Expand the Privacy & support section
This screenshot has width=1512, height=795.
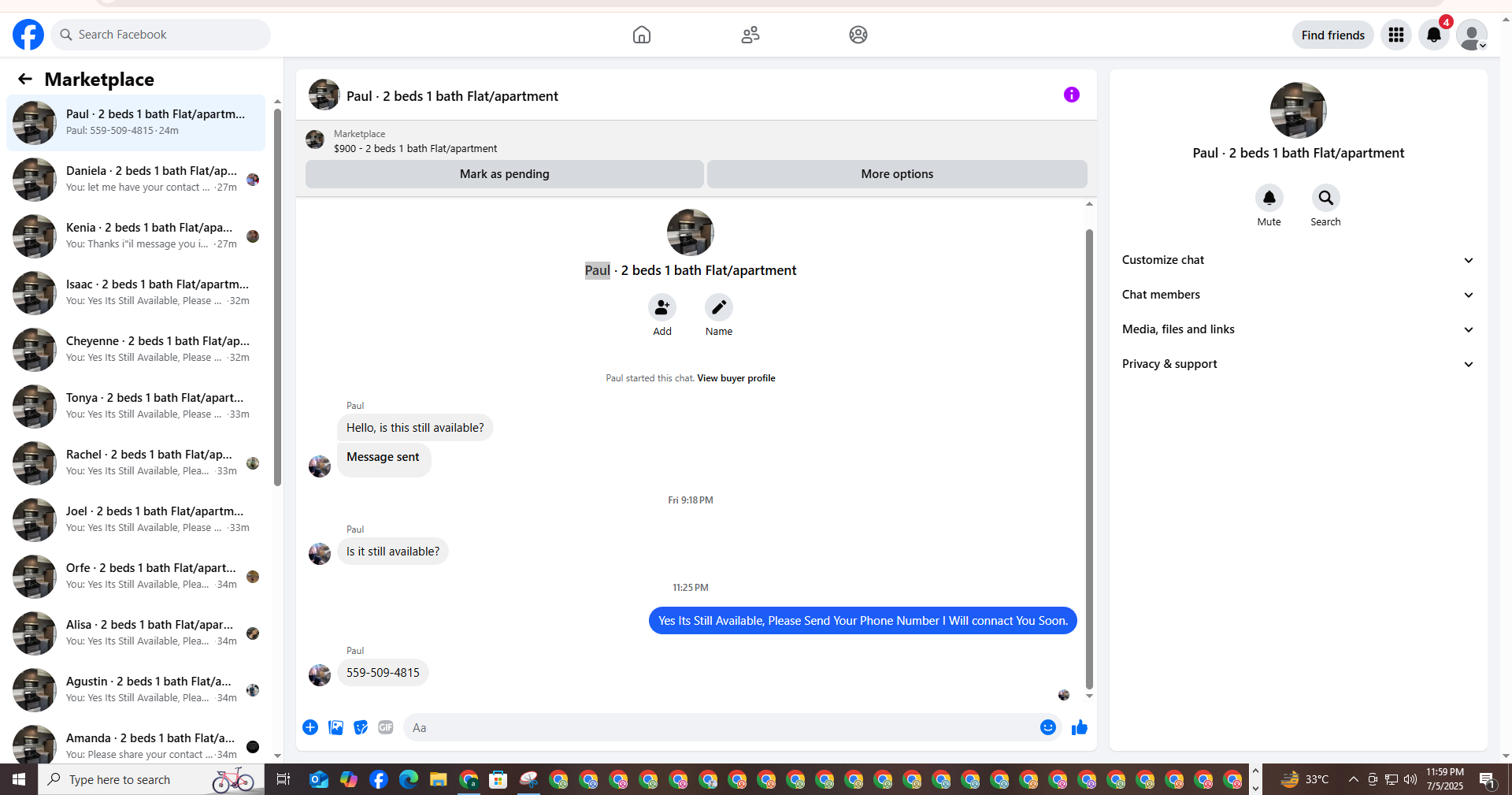click(1298, 364)
